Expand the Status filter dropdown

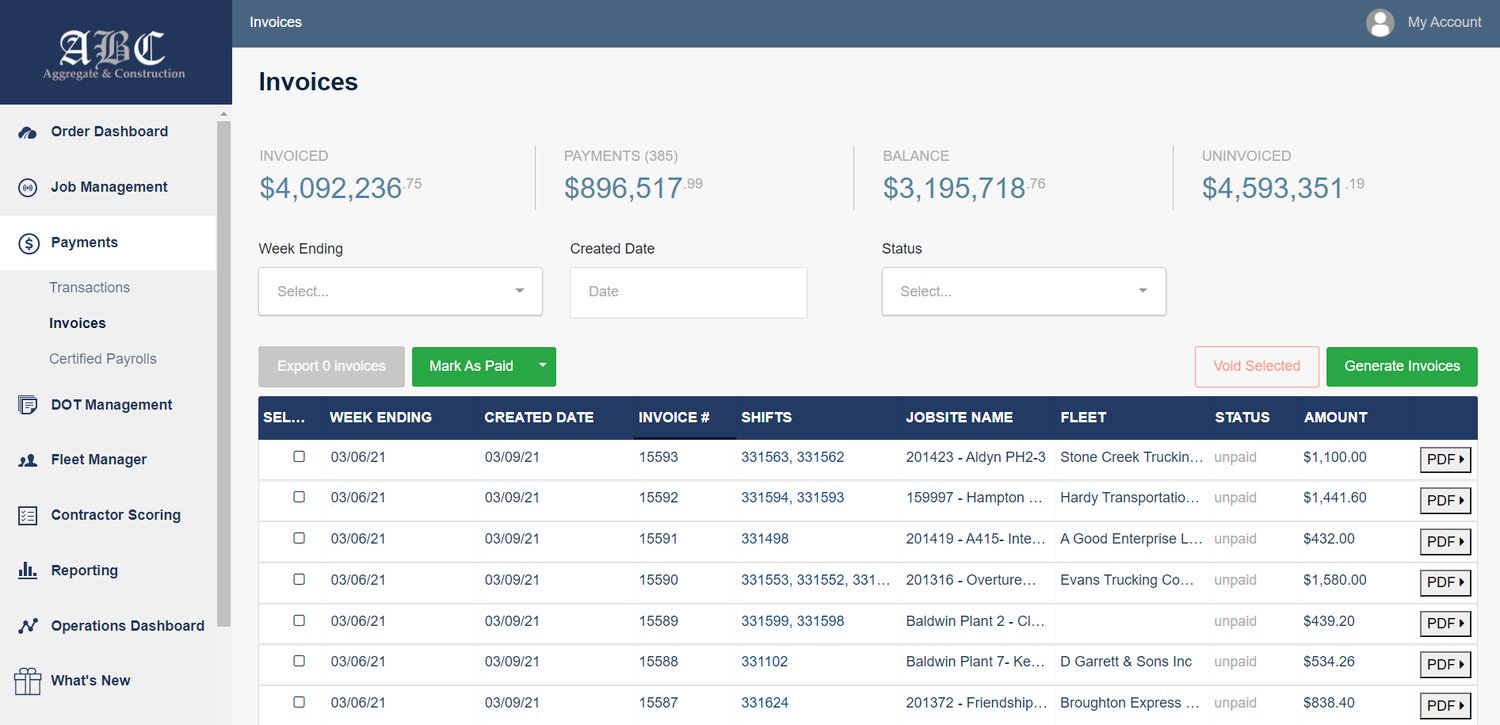[x=1024, y=291]
